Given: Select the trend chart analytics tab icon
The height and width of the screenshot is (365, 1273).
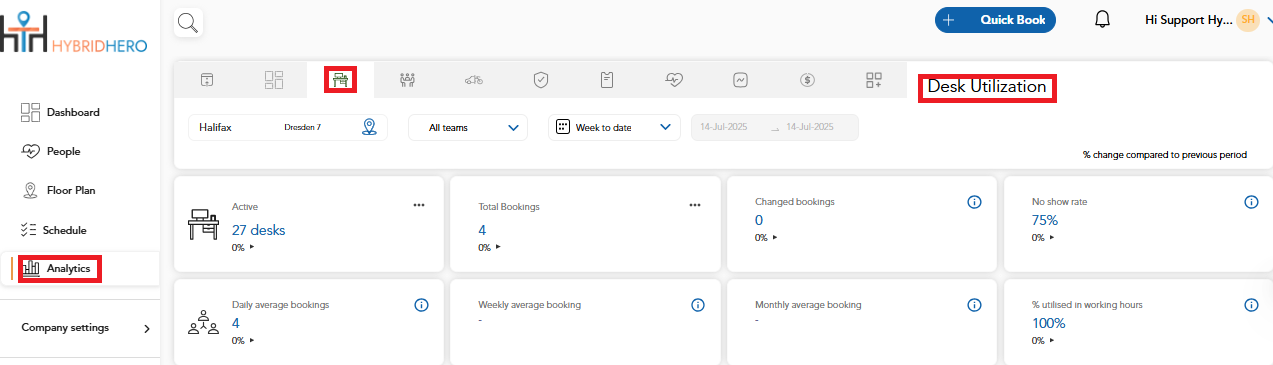Looking at the screenshot, I should point(741,80).
